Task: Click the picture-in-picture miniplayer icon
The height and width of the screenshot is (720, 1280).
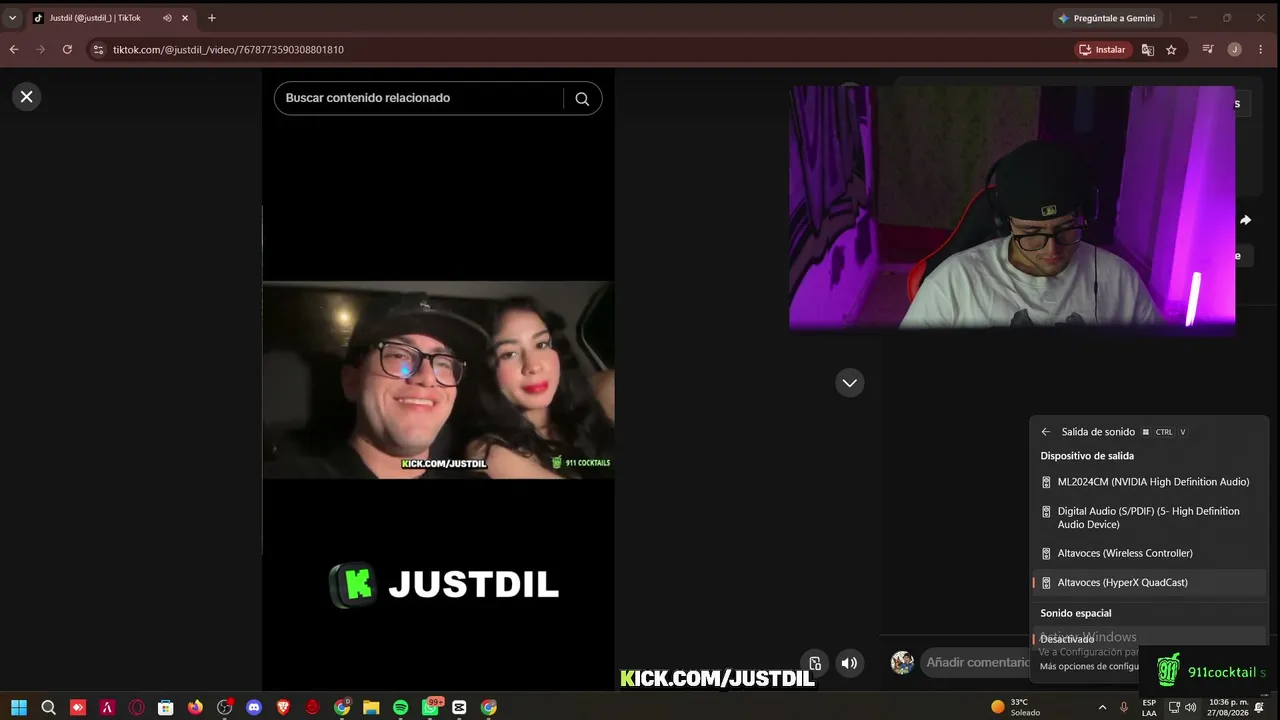Action: 815,663
